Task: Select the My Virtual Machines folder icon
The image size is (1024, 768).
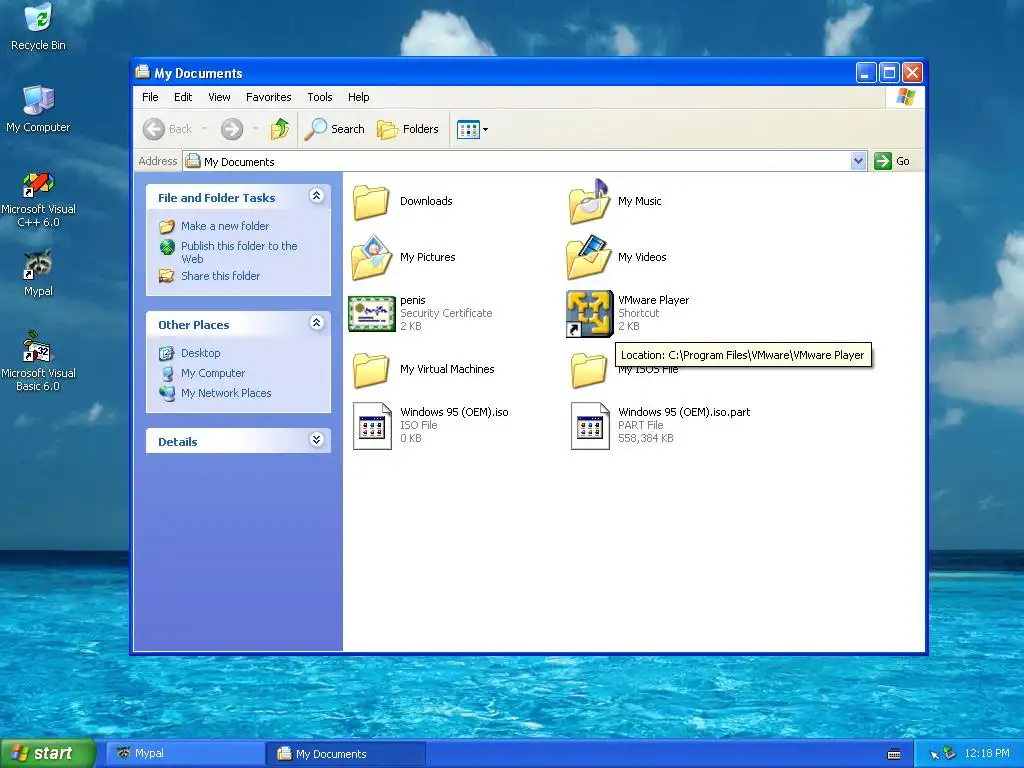Action: coord(371,370)
